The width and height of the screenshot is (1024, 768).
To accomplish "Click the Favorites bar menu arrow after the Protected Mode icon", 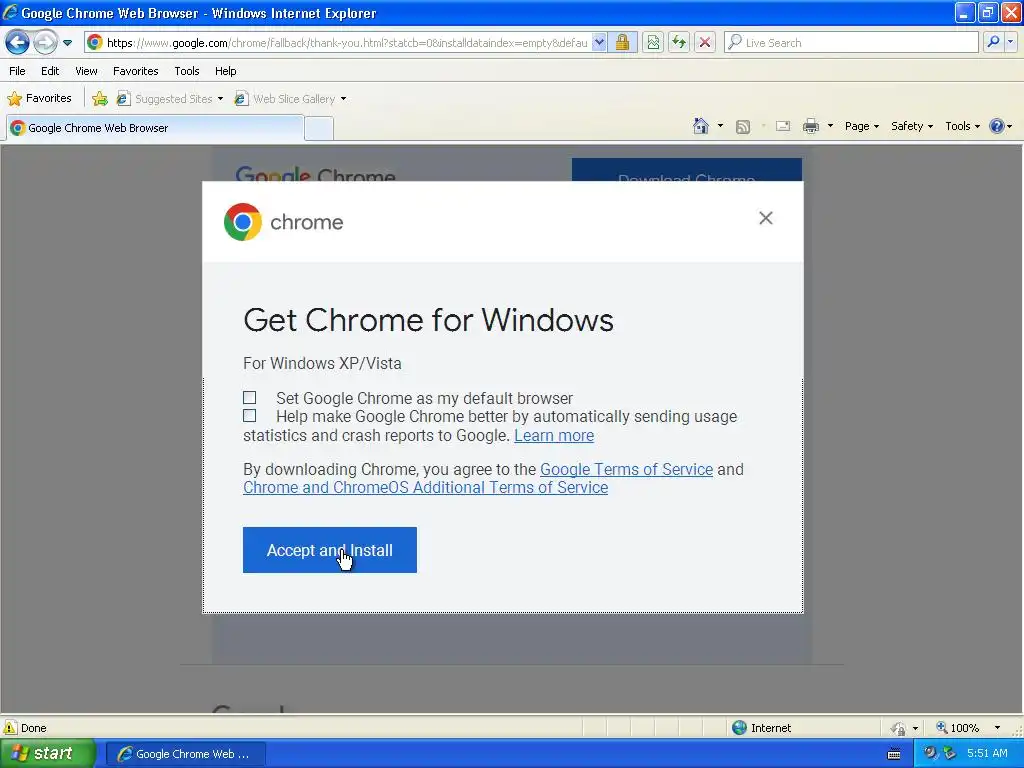I will [915, 728].
